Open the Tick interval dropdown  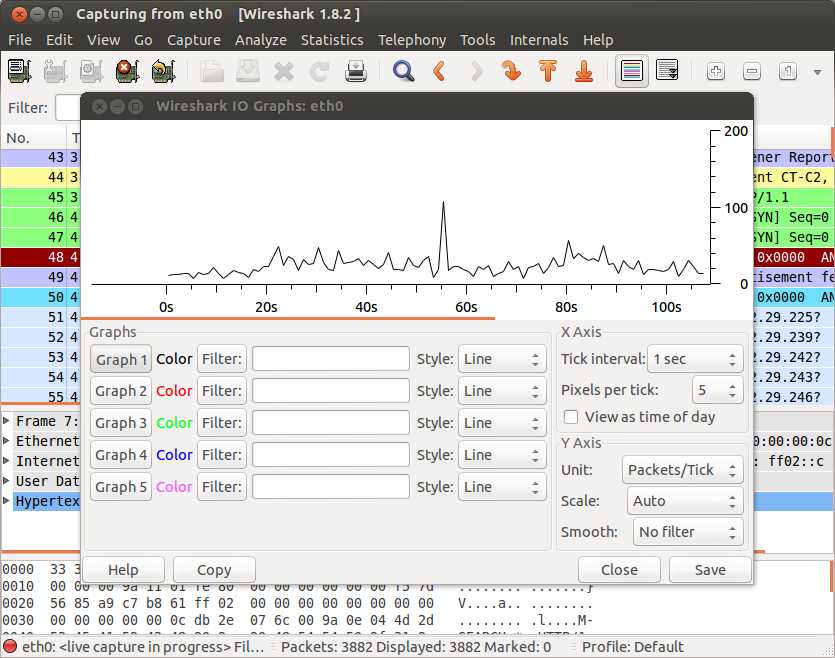pyautogui.click(x=695, y=359)
